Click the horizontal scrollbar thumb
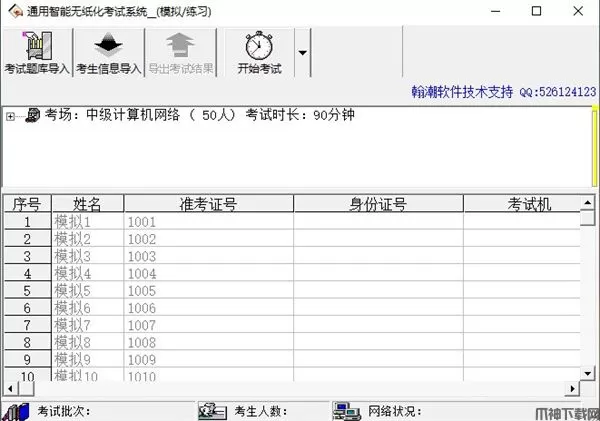The image size is (600, 421). [26, 389]
